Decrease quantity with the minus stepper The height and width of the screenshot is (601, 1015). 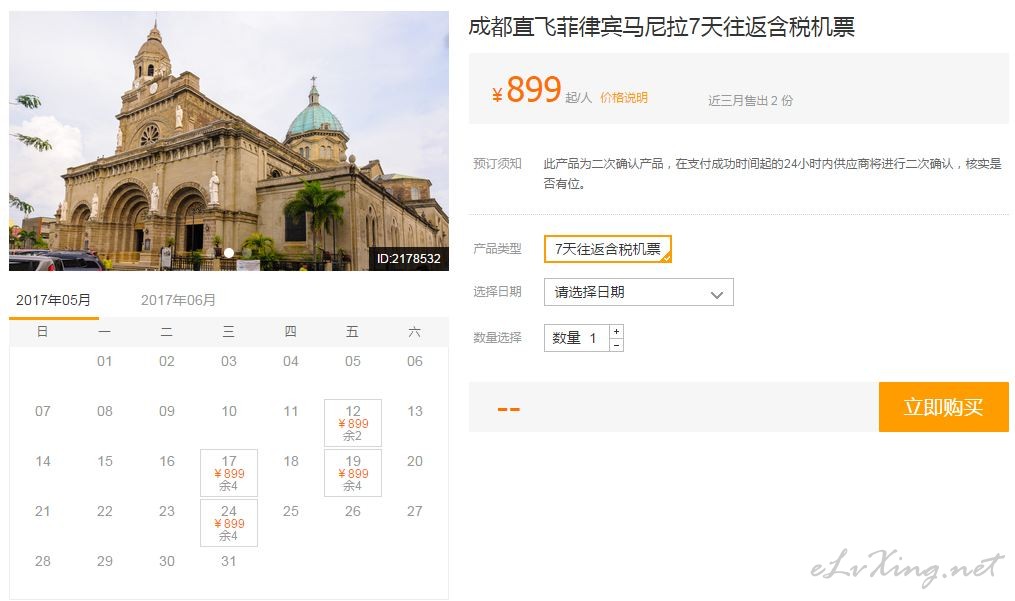point(616,345)
